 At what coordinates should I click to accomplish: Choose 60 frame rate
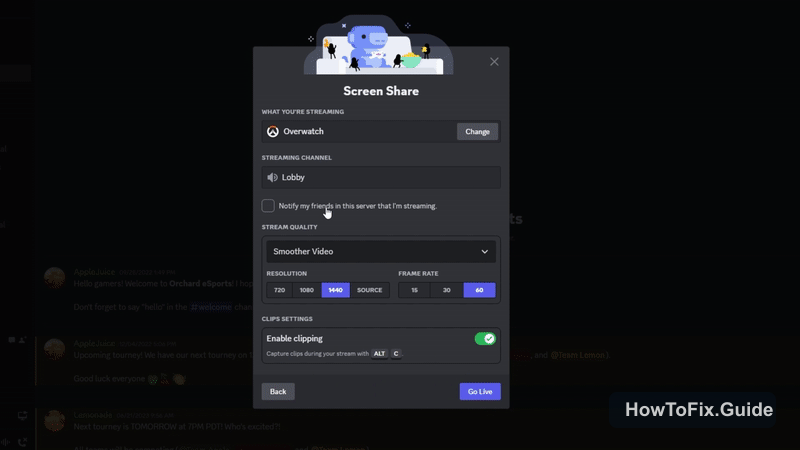point(479,290)
